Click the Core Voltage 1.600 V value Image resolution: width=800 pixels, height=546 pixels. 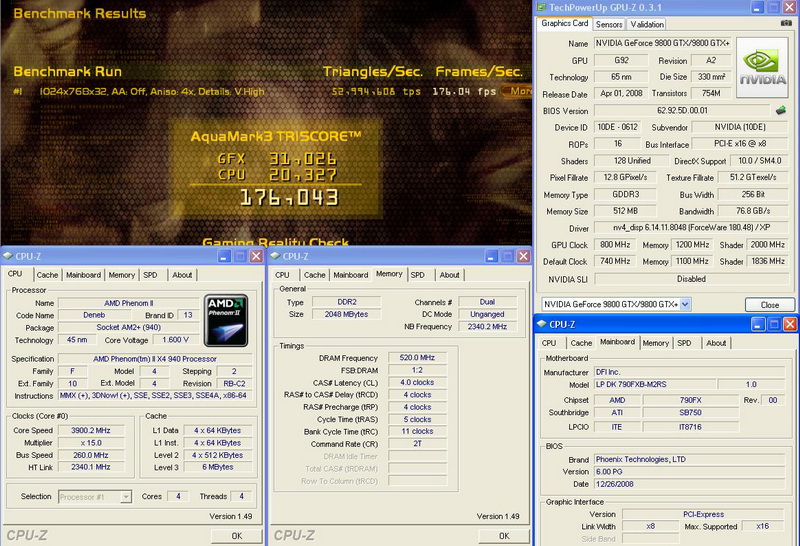(x=175, y=340)
